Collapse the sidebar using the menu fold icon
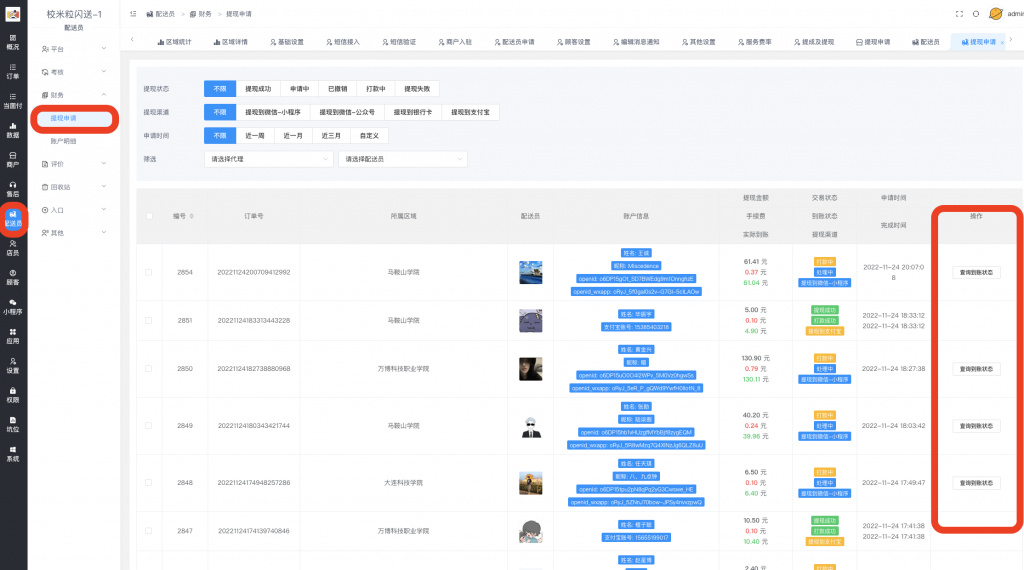The width and height of the screenshot is (1024, 570). click(x=133, y=14)
